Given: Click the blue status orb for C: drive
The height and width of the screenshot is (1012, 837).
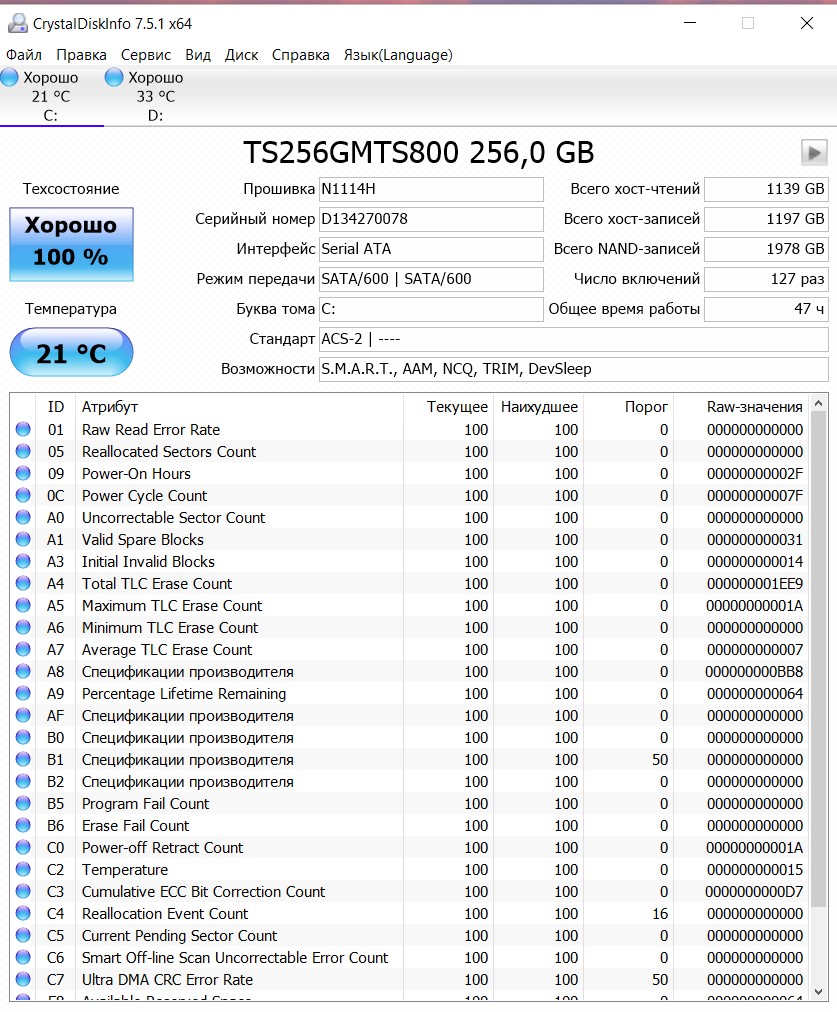Looking at the screenshot, I should 10,77.
